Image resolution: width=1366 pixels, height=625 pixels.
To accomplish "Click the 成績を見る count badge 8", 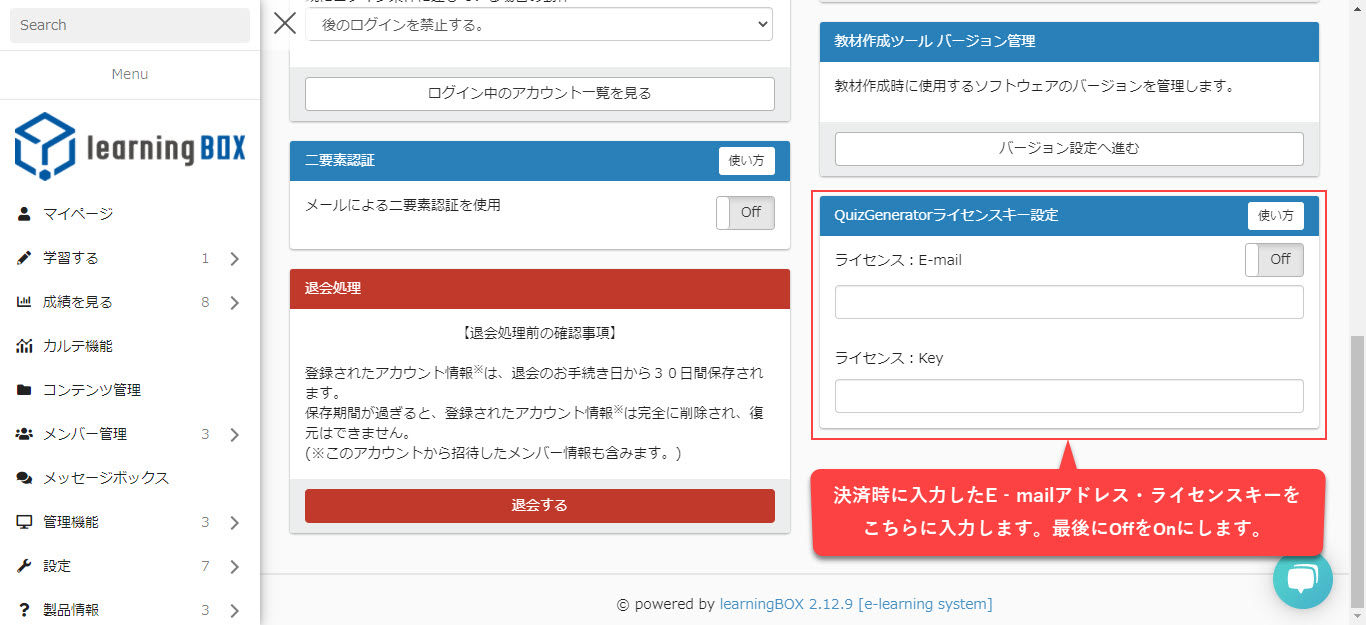I will pos(205,302).
